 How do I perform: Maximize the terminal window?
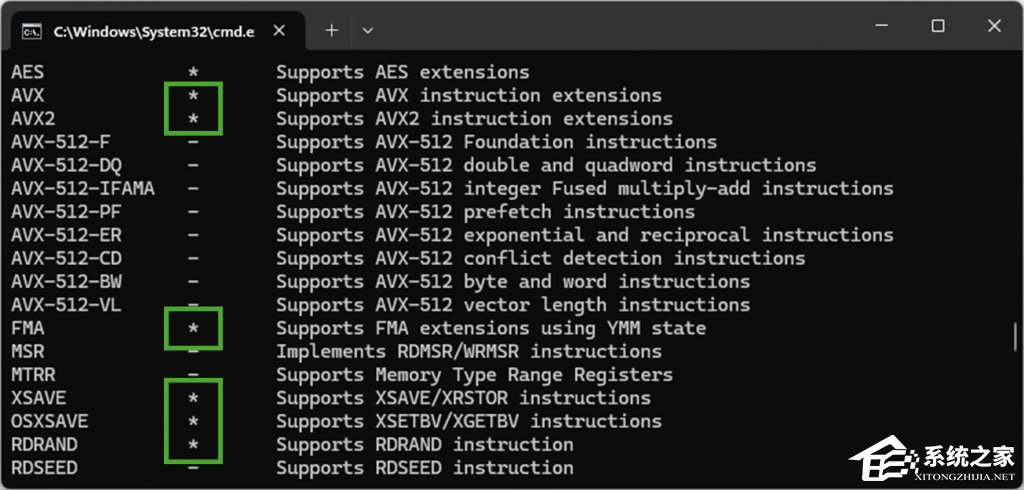click(x=938, y=27)
